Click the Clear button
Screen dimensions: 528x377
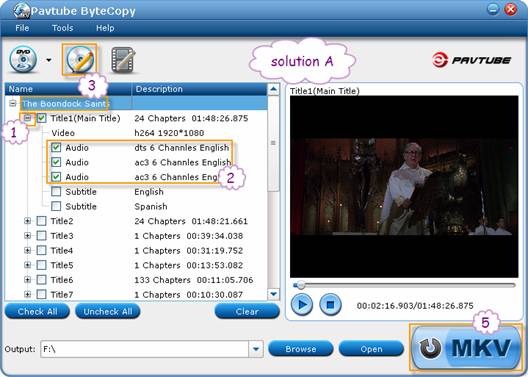pyautogui.click(x=247, y=311)
